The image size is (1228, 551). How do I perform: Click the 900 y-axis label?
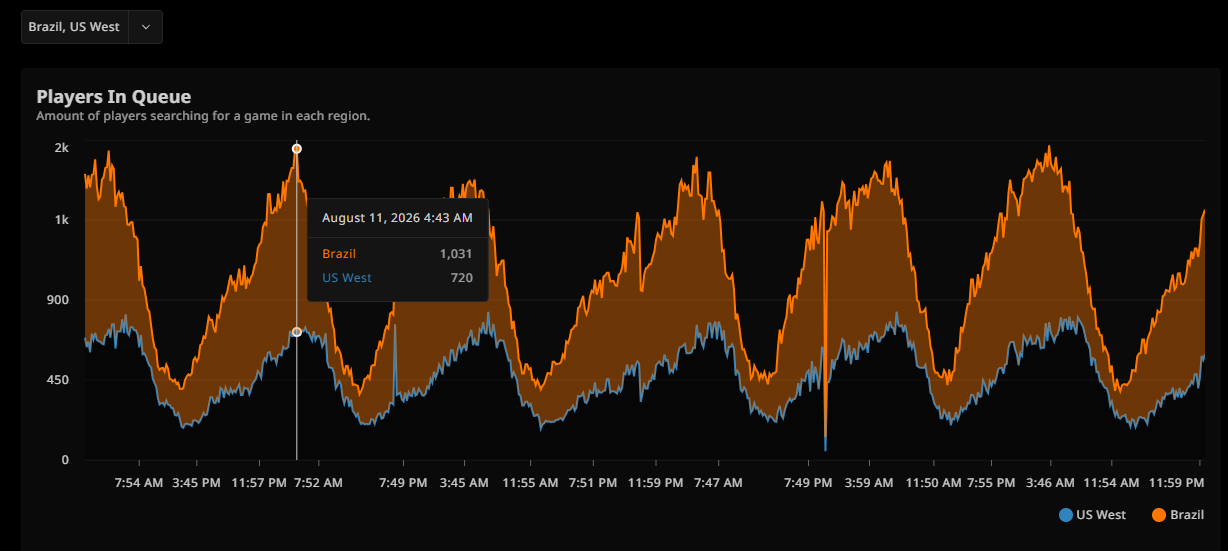(59, 300)
